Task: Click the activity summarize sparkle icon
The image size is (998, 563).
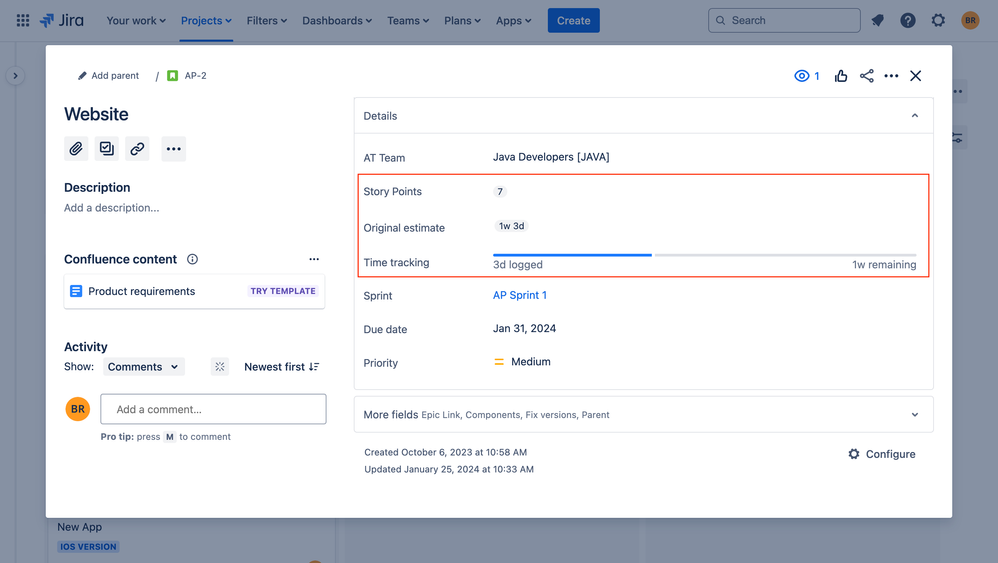Action: (220, 366)
